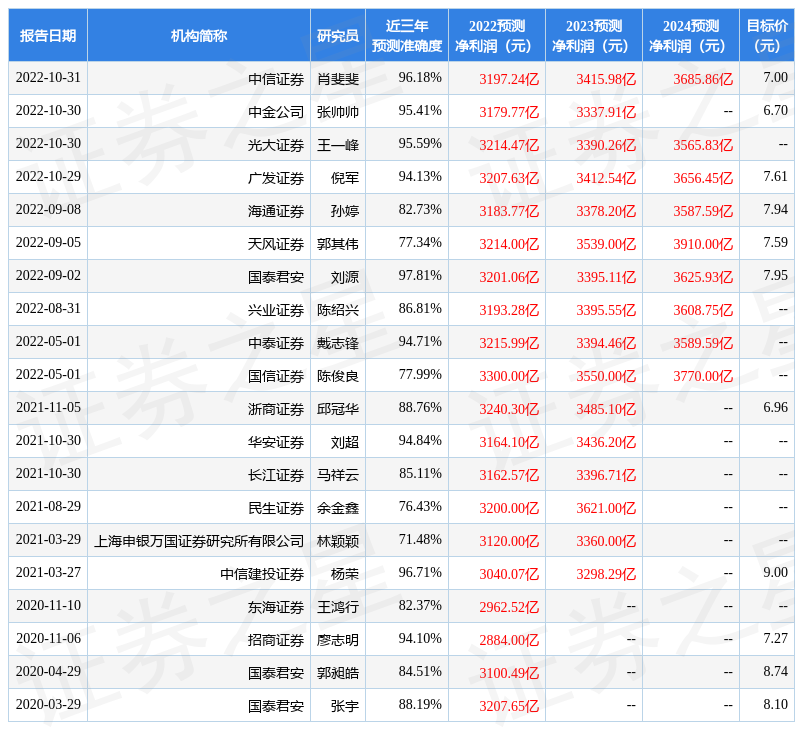Click the report date 2020-03-29

(x=48, y=704)
